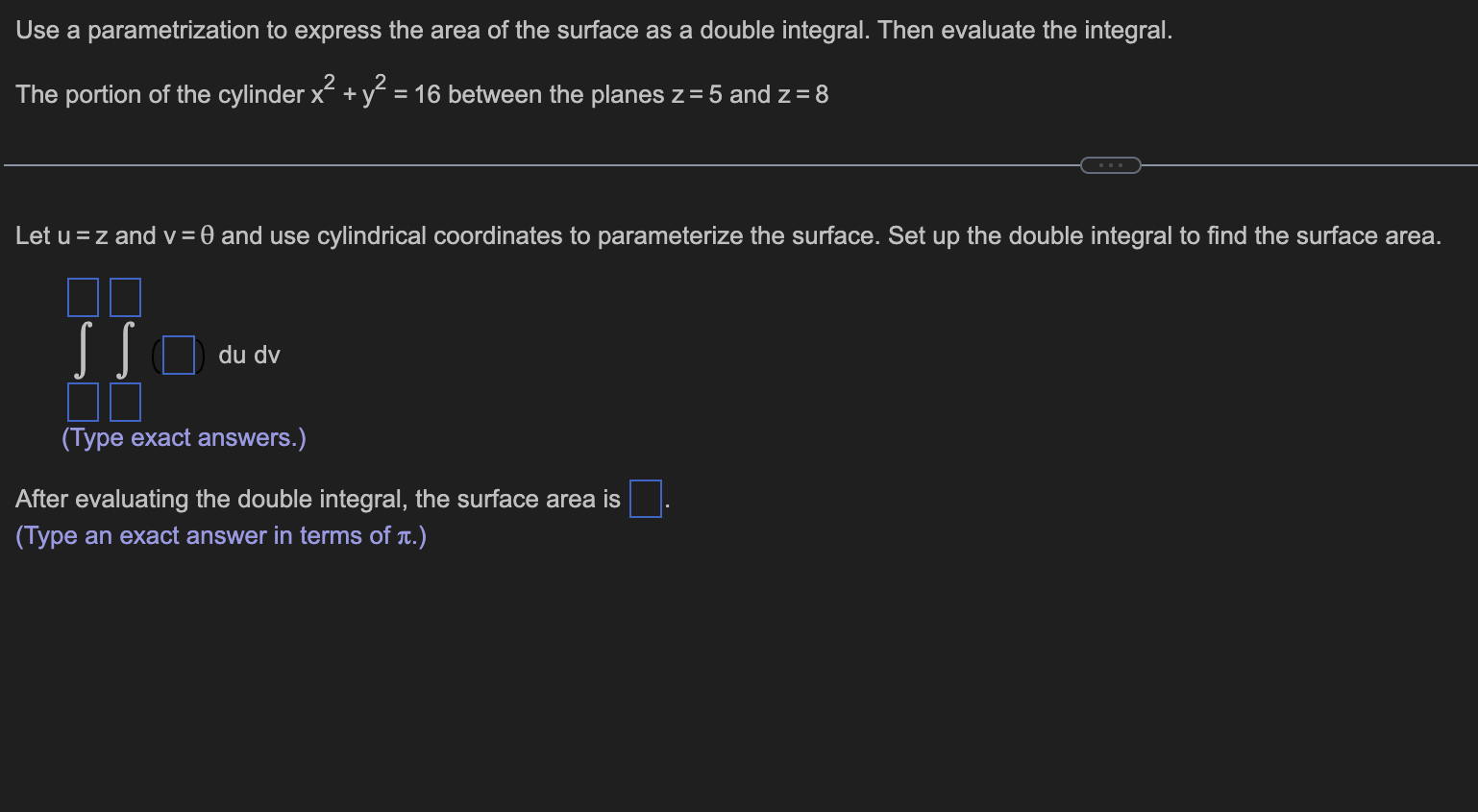Viewport: 1478px width, 812px height.
Task: Click the empty area below the answers
Action: pos(730,673)
